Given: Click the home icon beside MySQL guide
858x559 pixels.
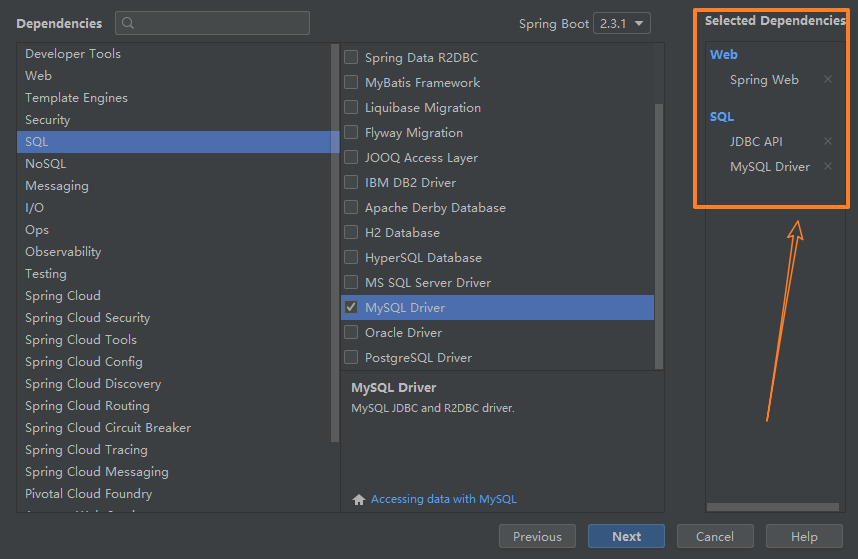Looking at the screenshot, I should tap(359, 499).
